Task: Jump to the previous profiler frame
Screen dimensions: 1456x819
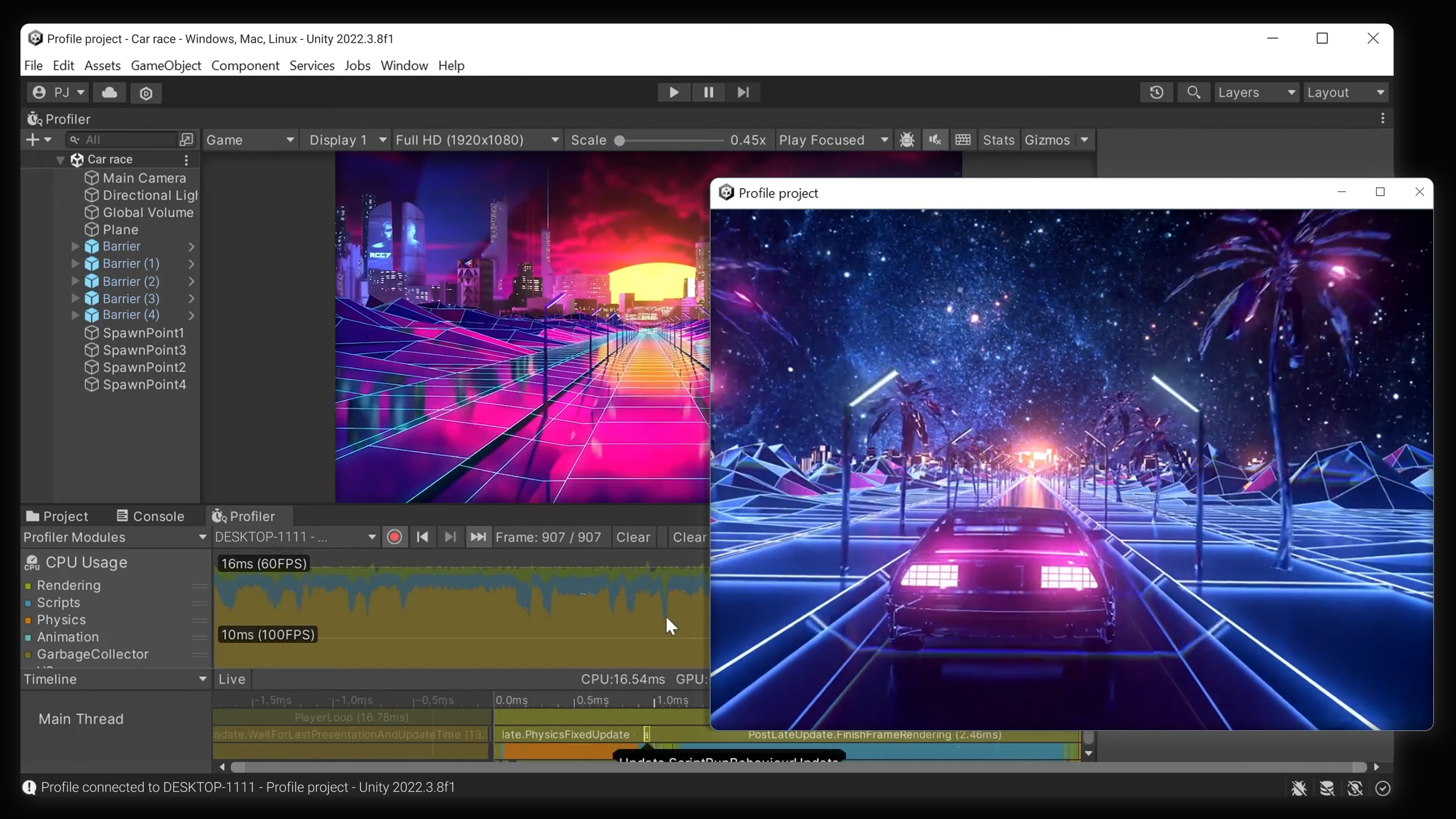Action: point(422,537)
